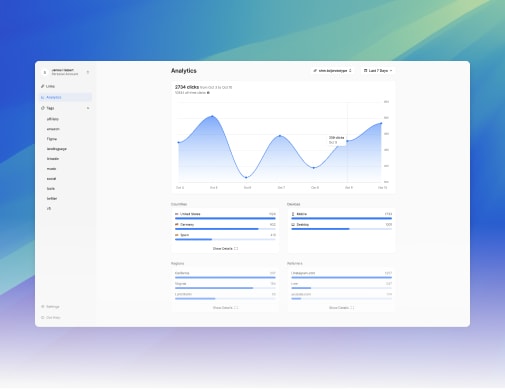The image size is (505, 389).
Task: Click the link icon beside Links
Action: [x=42, y=86]
